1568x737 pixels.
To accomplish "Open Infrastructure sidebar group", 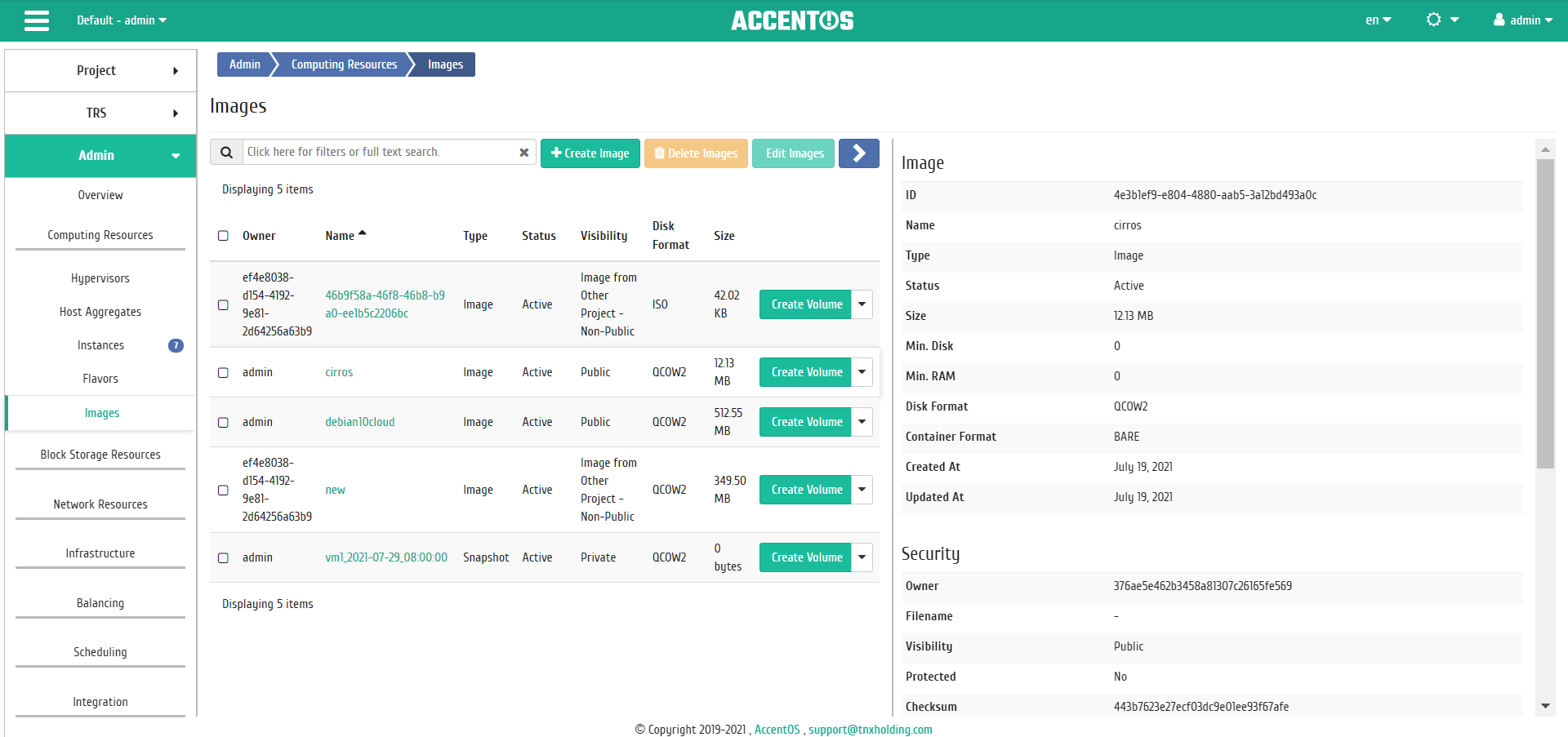I will click(100, 553).
